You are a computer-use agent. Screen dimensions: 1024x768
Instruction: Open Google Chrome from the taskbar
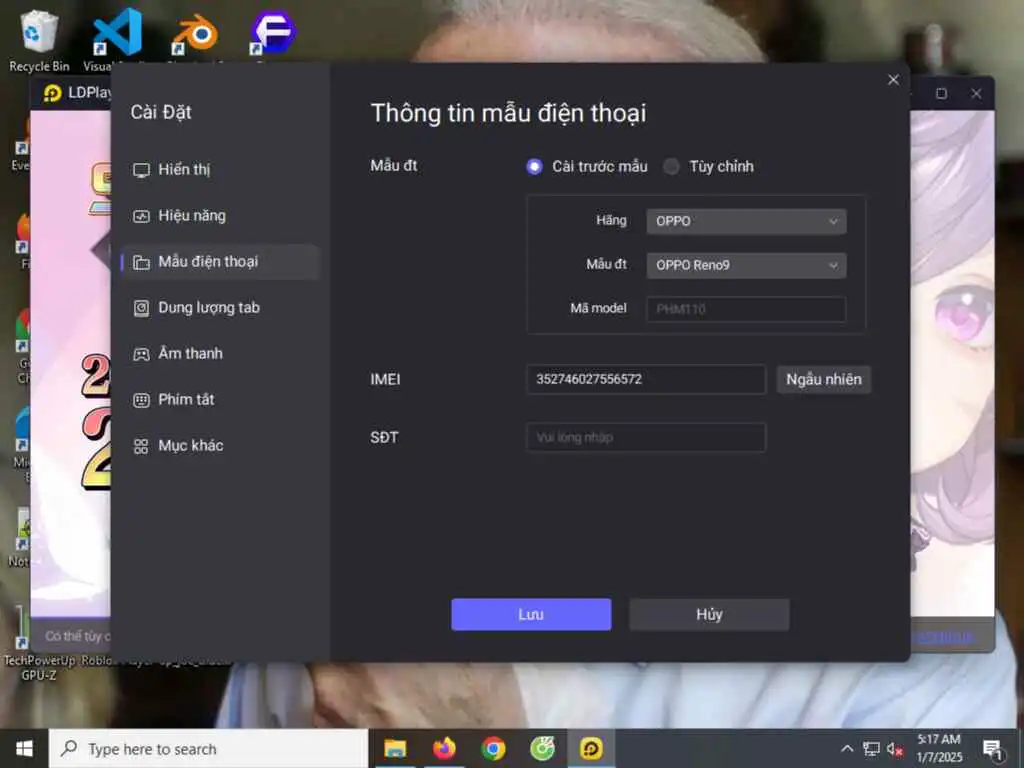coord(493,748)
